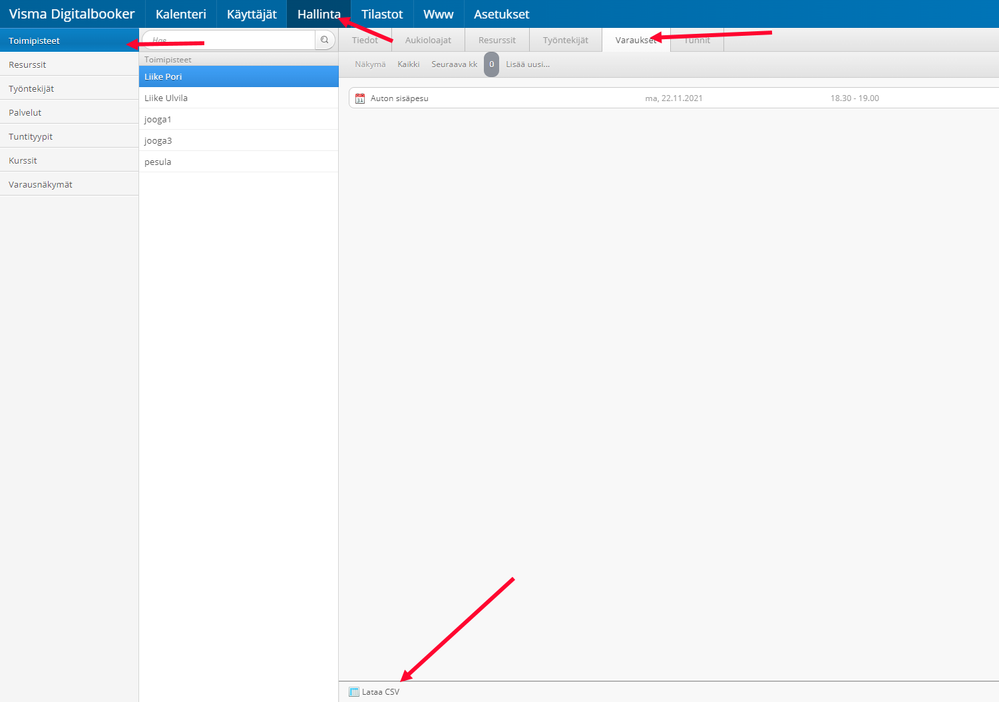Select Liike Ulvila location
This screenshot has height=702, width=999.
tap(239, 98)
